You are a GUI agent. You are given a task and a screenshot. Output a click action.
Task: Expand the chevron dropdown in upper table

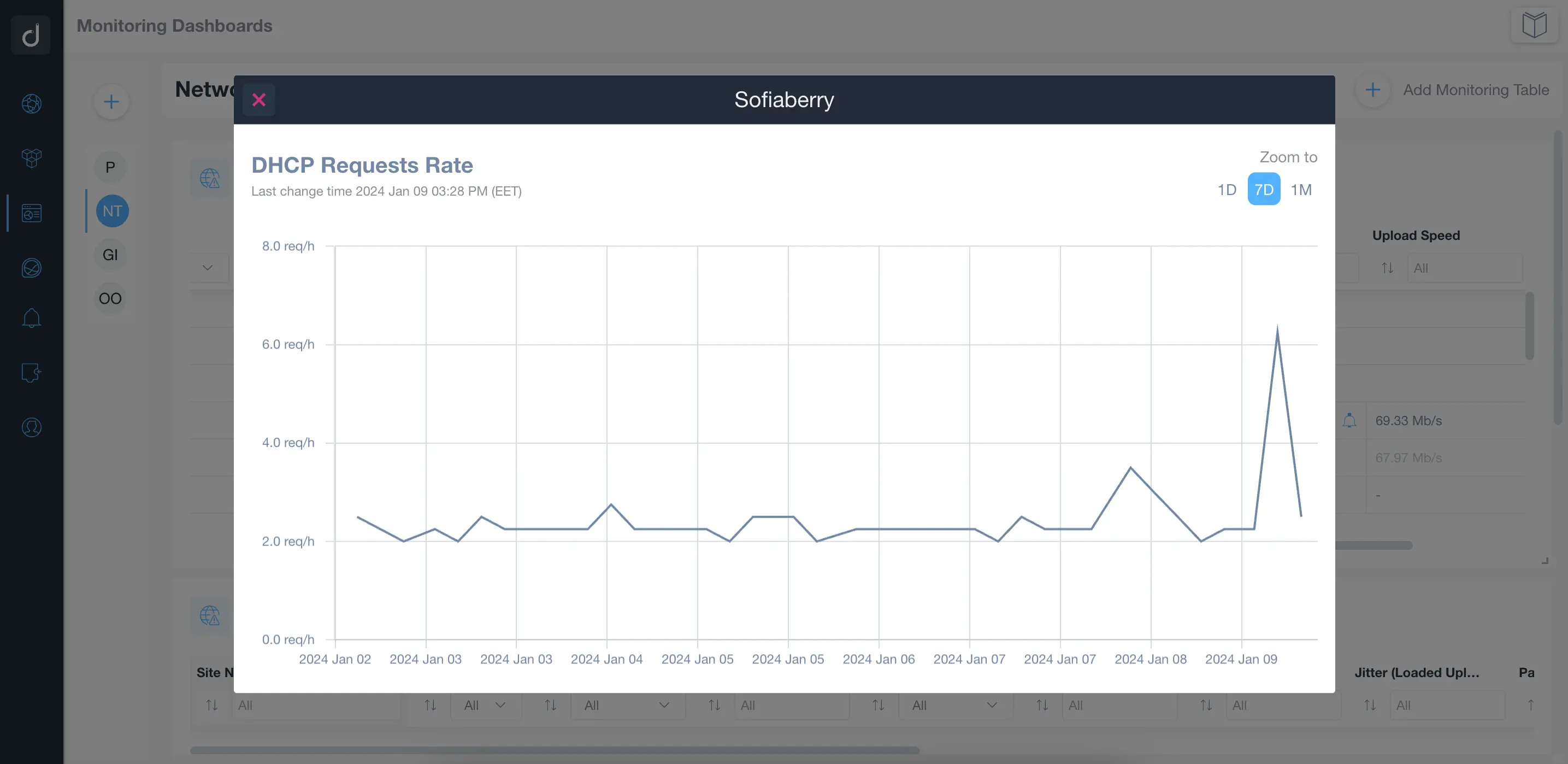(x=208, y=268)
